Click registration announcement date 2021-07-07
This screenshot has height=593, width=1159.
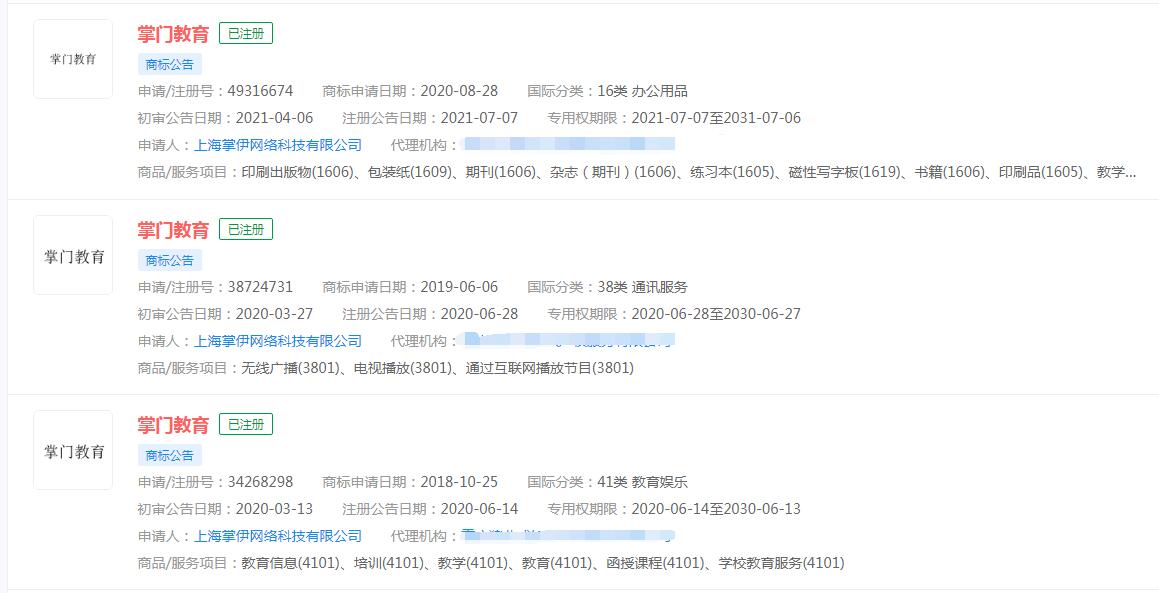tap(480, 118)
